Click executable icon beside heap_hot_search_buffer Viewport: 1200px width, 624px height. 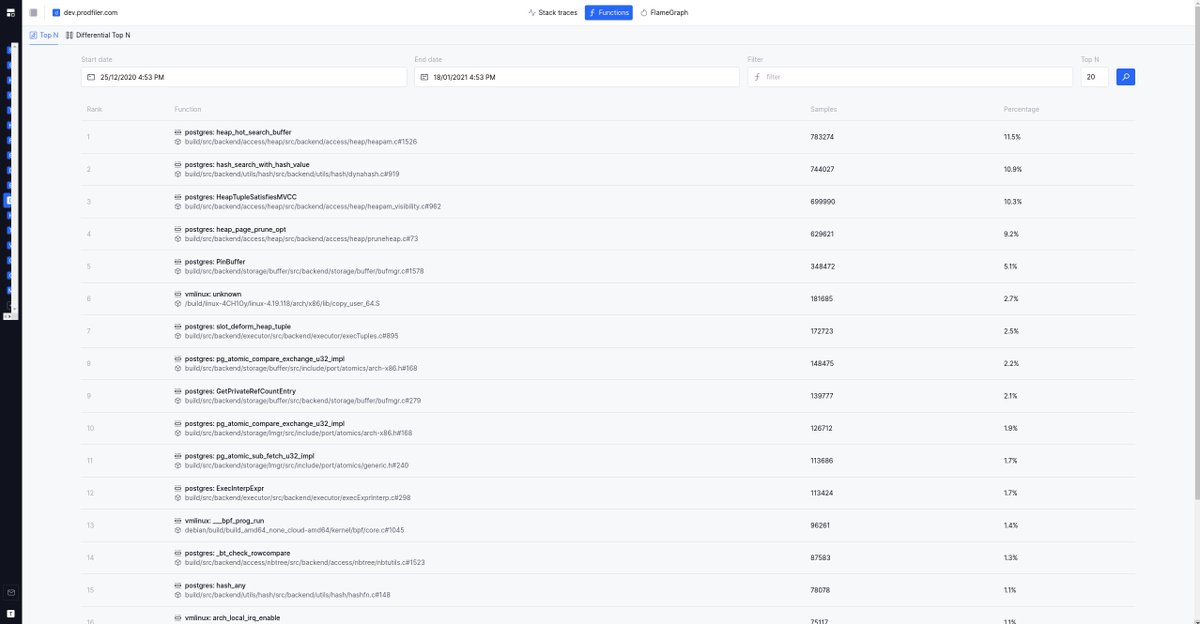coord(178,132)
